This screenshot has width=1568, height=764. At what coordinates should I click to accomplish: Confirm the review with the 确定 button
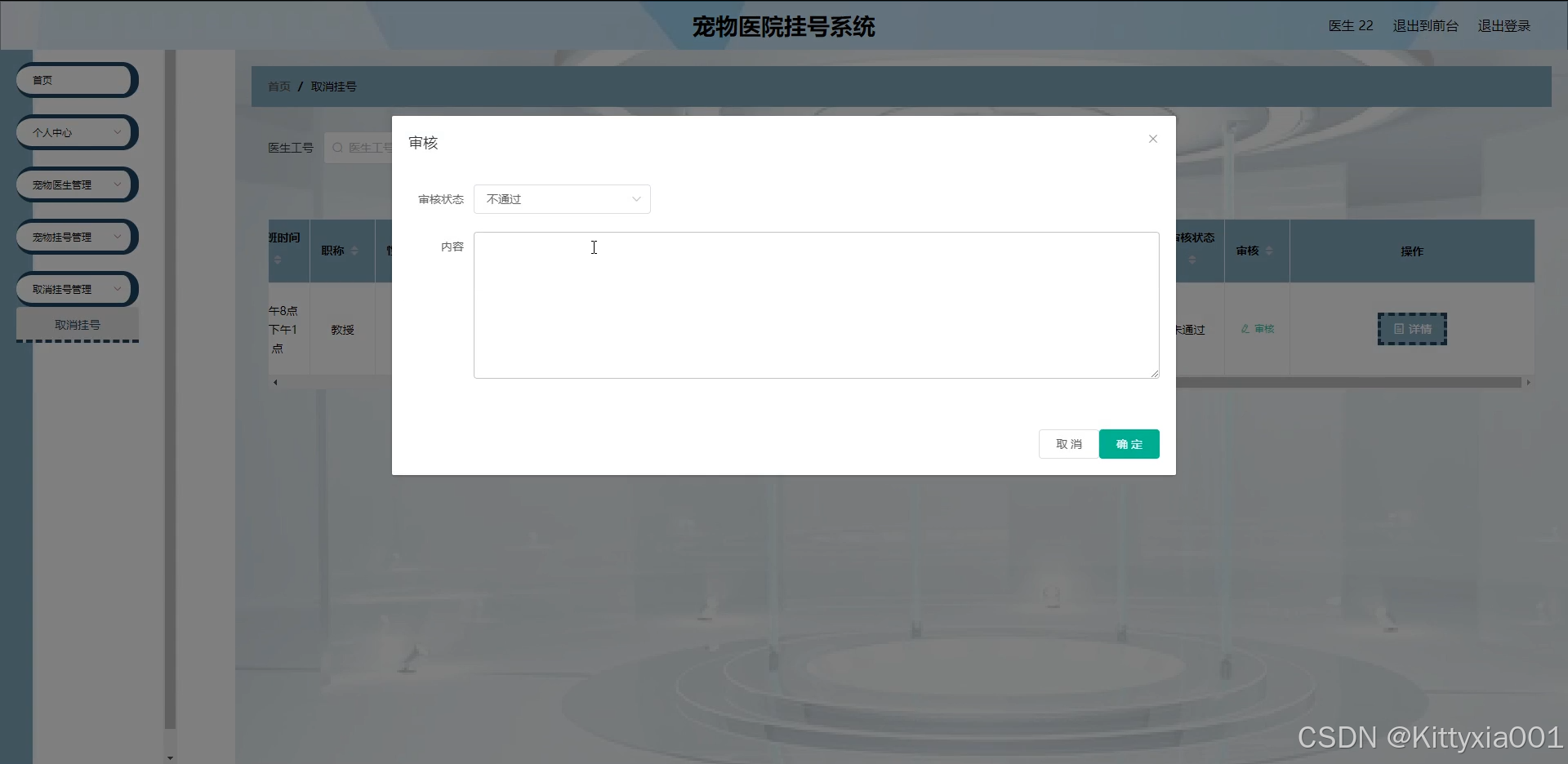click(1129, 444)
